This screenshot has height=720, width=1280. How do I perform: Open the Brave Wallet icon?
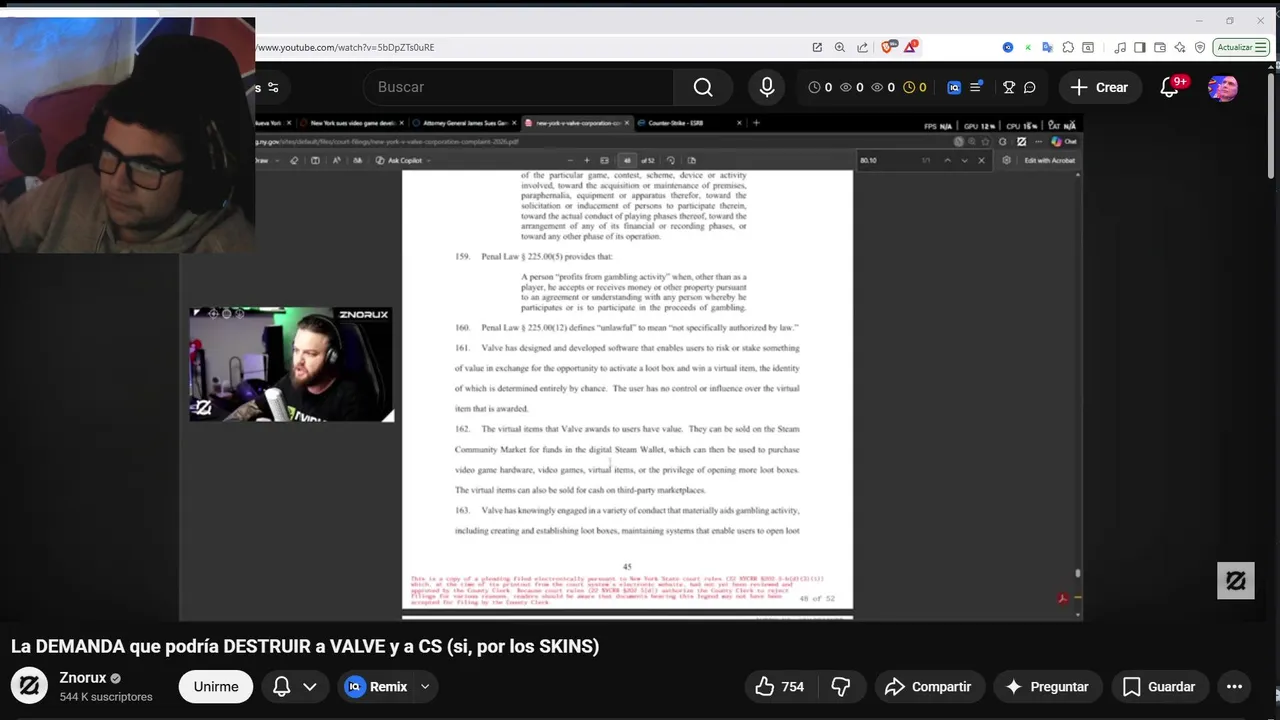1160,47
